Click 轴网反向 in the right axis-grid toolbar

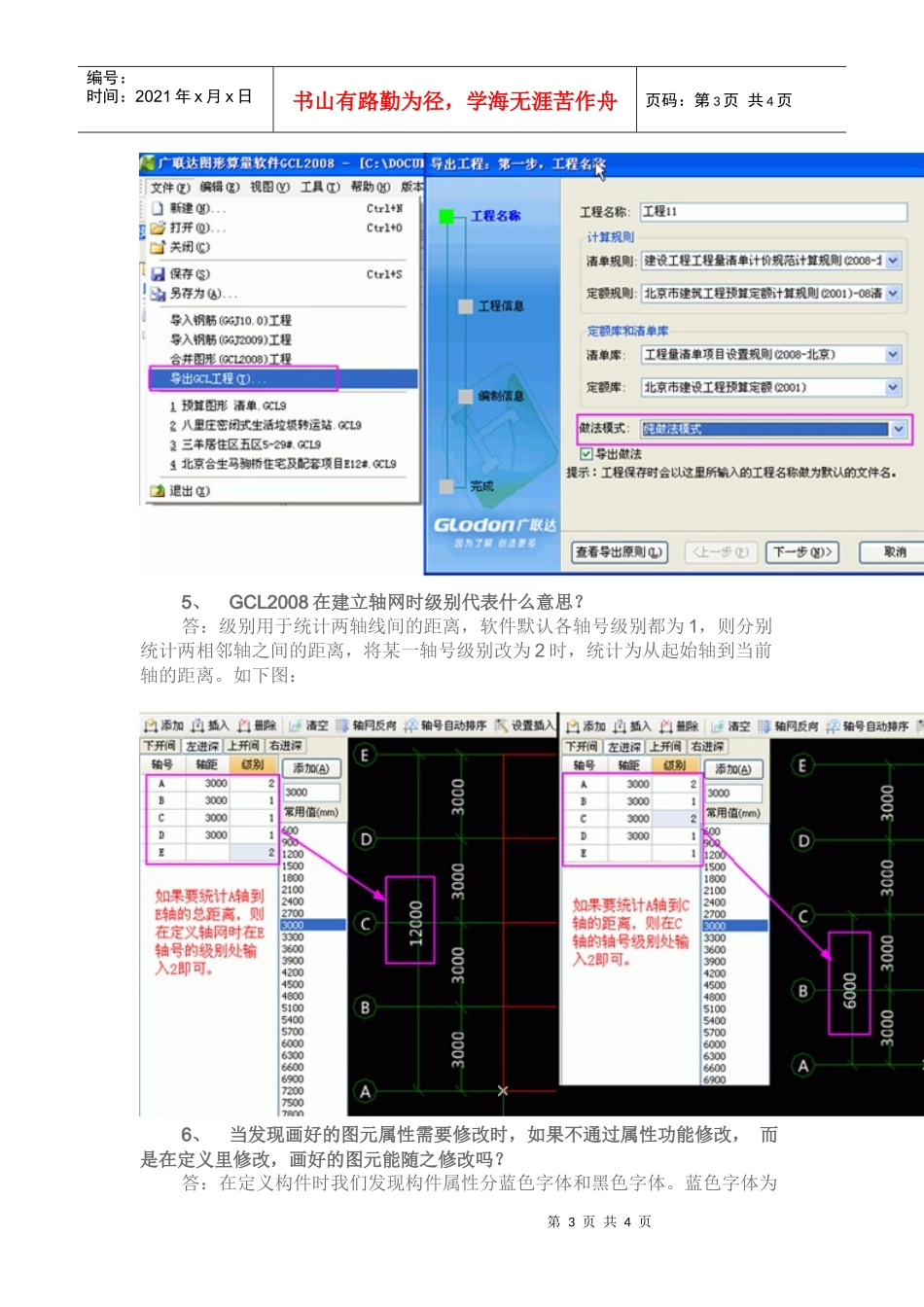click(x=789, y=726)
